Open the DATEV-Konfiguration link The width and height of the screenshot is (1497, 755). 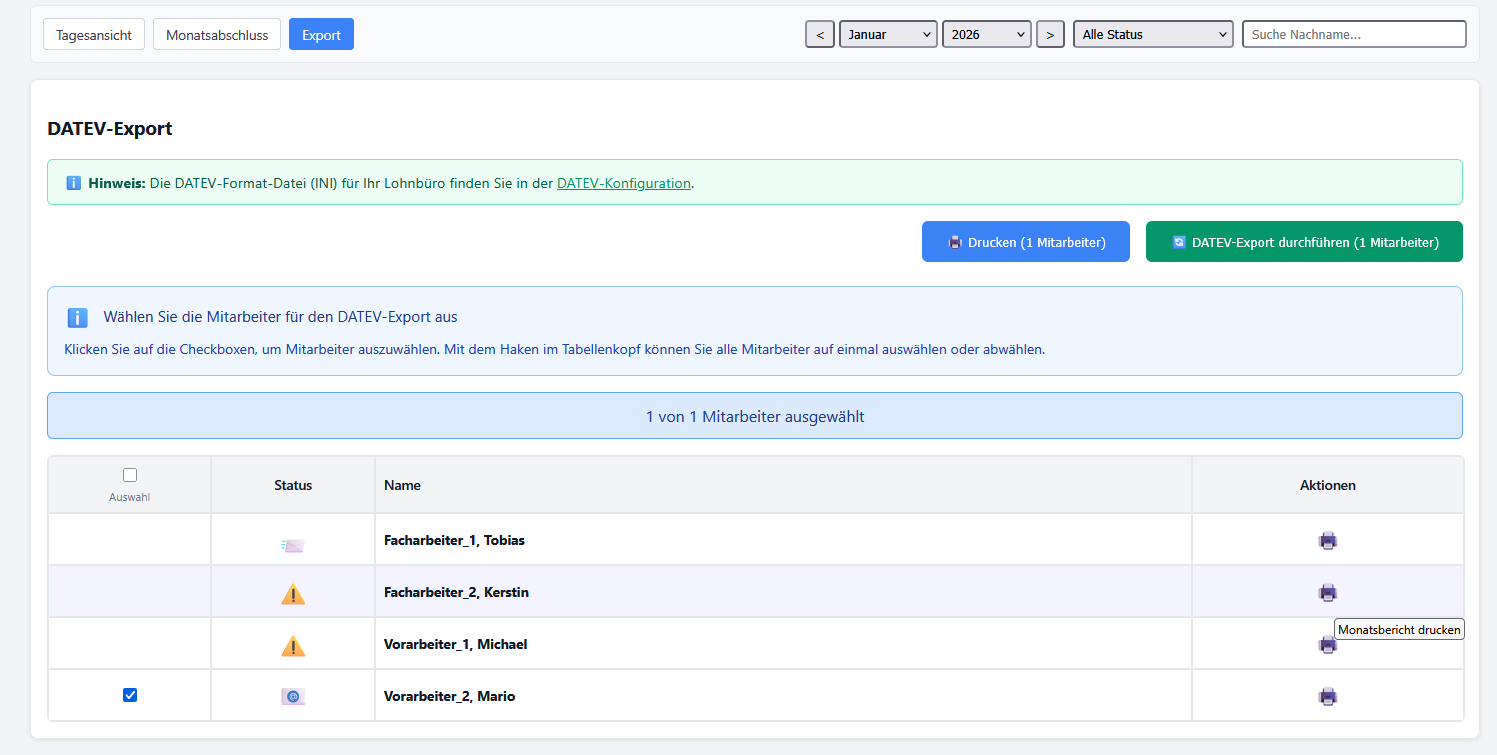(624, 183)
